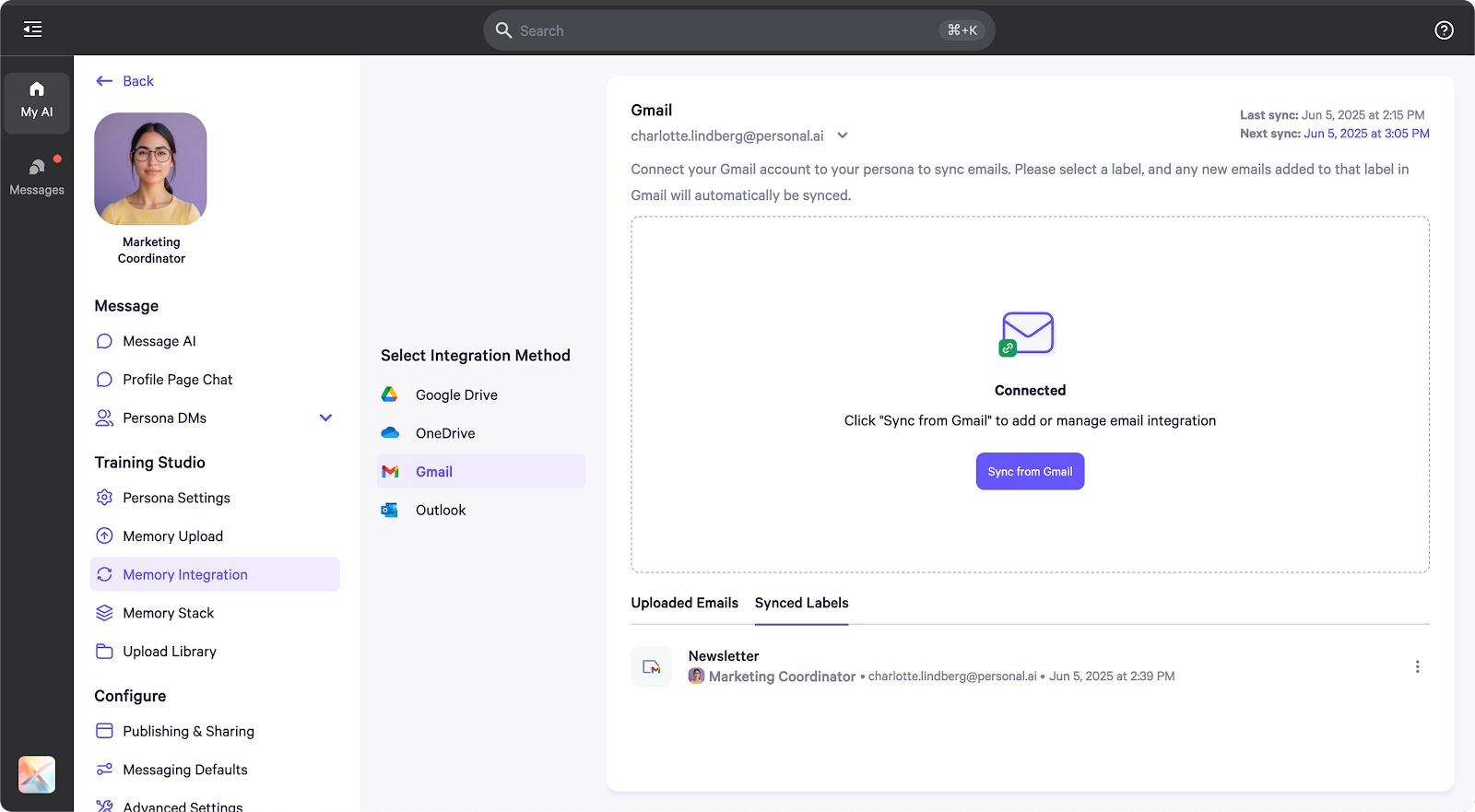The width and height of the screenshot is (1475, 812).
Task: Switch to Uploaded Emails tab
Action: click(x=684, y=603)
